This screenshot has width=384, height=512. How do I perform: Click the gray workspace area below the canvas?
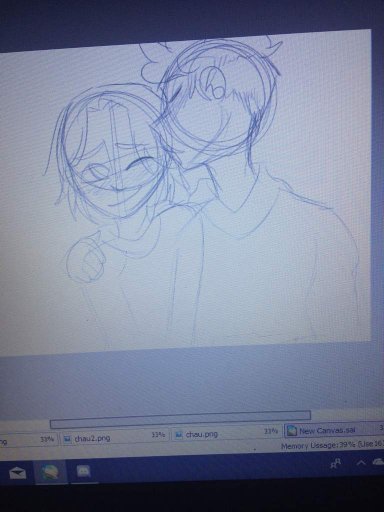187,380
